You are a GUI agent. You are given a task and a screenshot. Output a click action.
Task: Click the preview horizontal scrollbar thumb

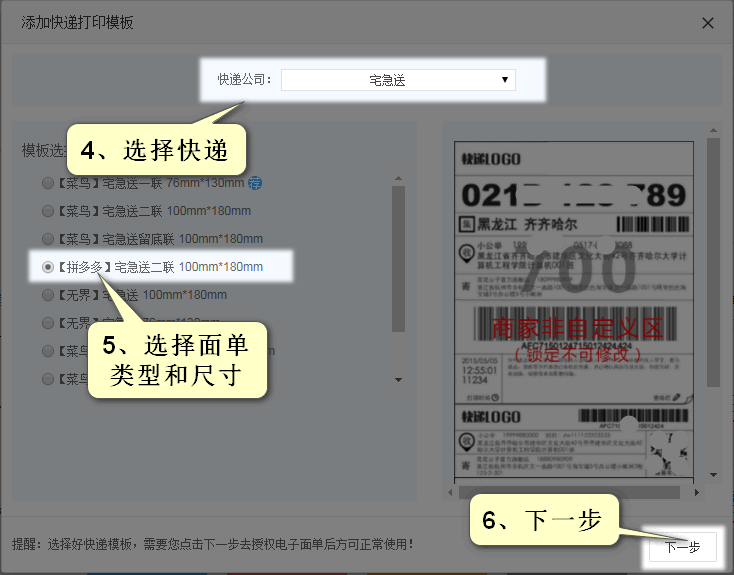click(569, 492)
